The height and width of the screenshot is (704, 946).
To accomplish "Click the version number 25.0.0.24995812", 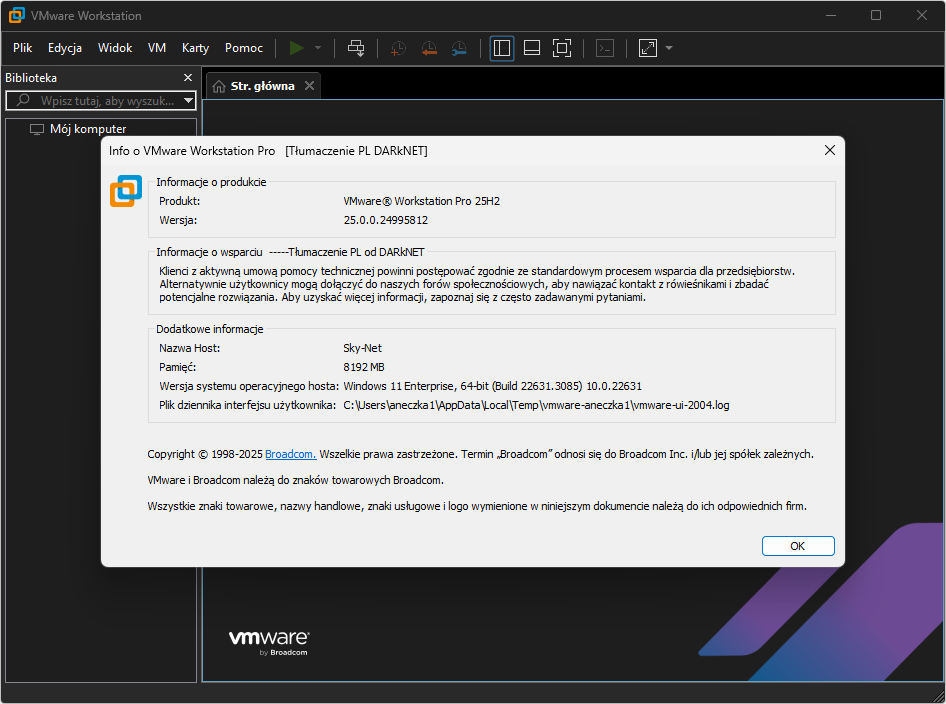I will [386, 220].
